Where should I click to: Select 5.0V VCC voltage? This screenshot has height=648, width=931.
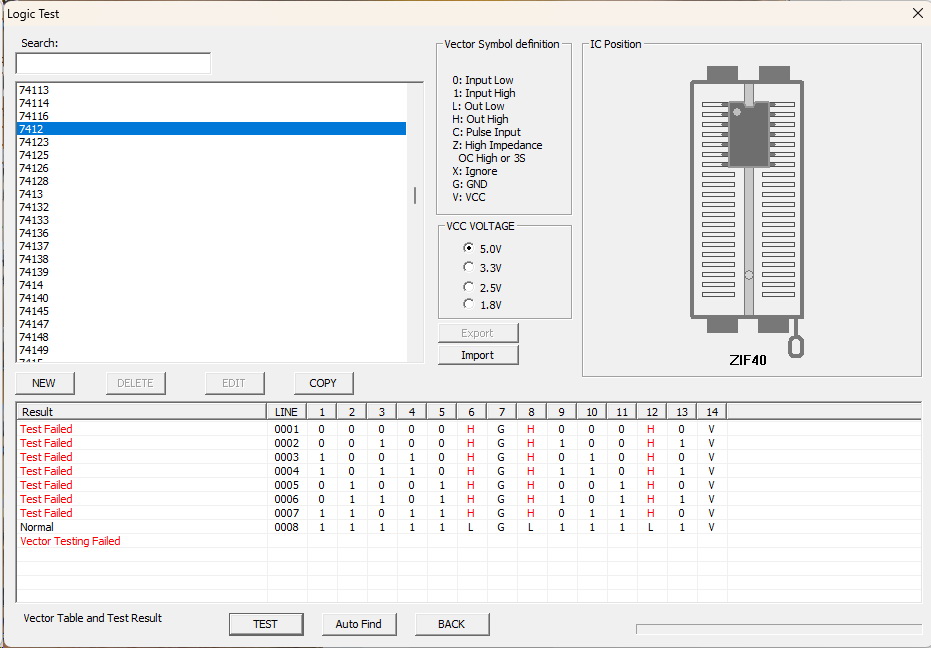(x=469, y=248)
